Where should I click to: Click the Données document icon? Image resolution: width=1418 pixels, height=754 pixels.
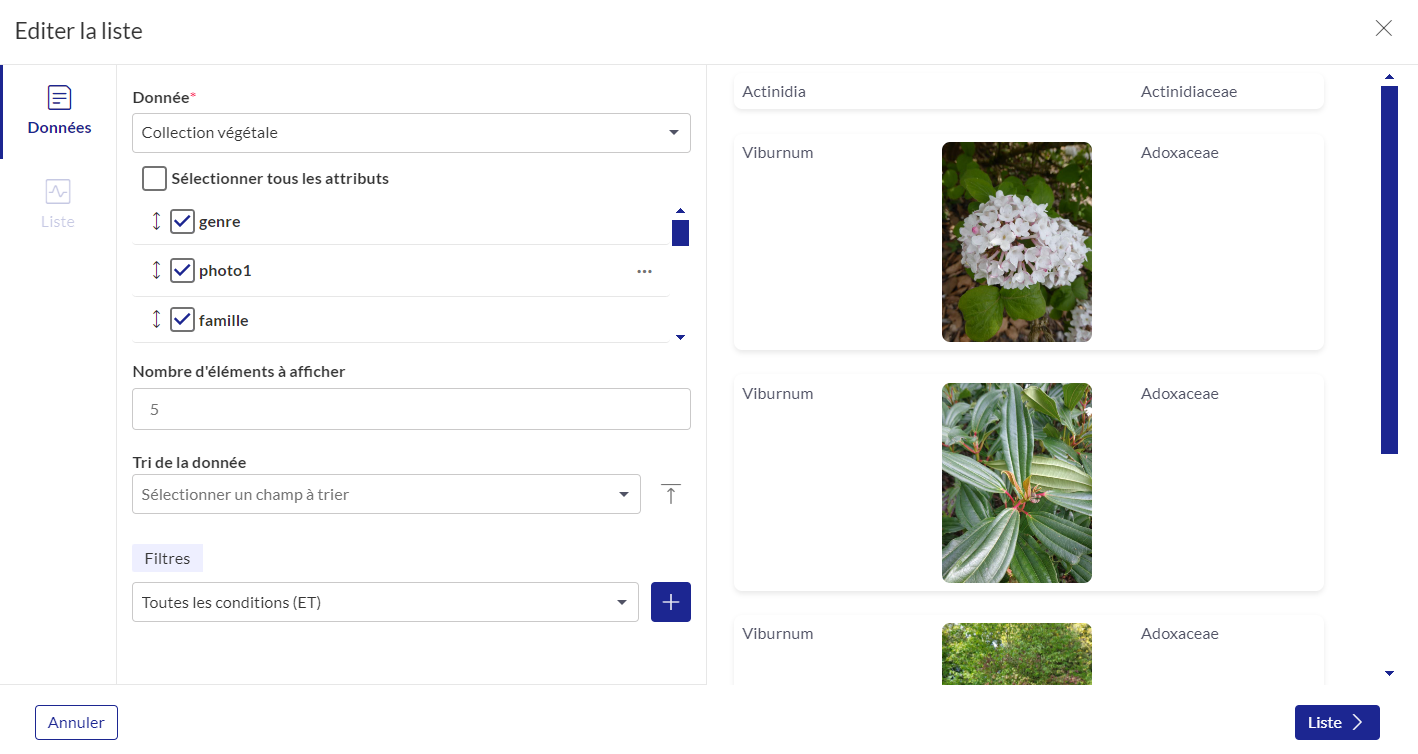tap(60, 97)
